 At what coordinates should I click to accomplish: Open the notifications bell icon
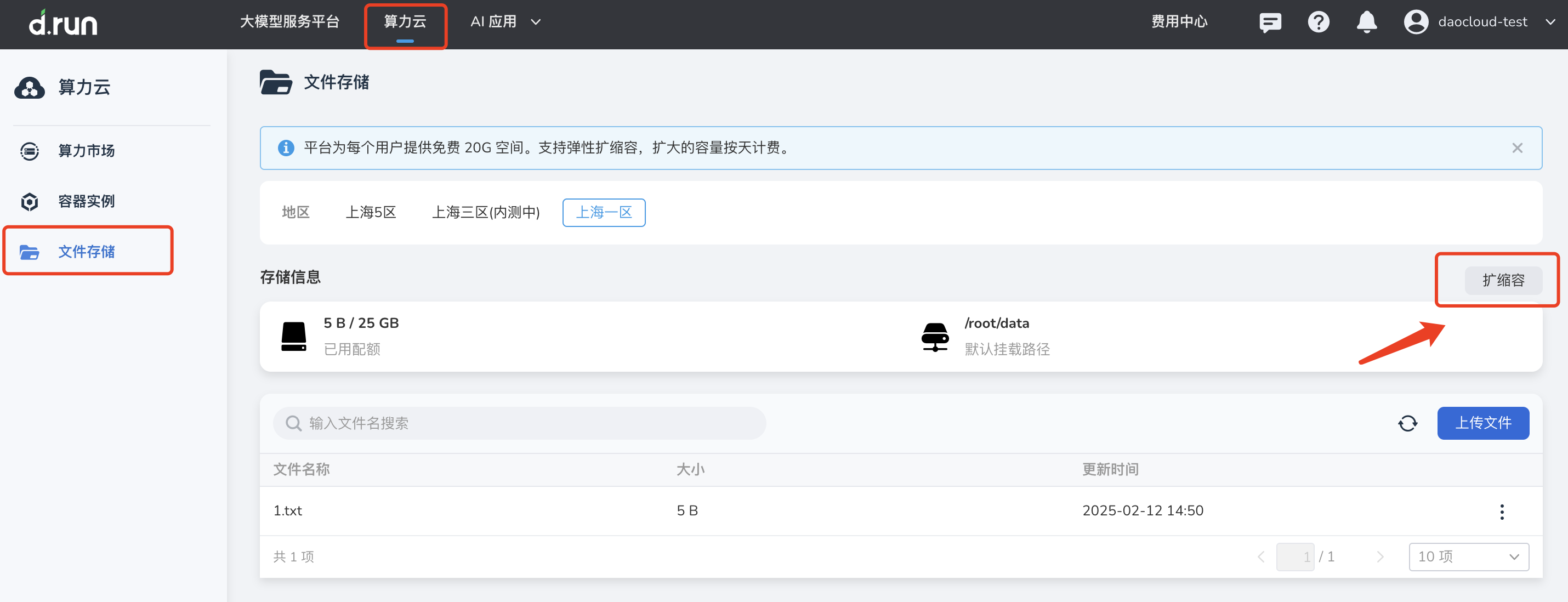coord(1367,22)
